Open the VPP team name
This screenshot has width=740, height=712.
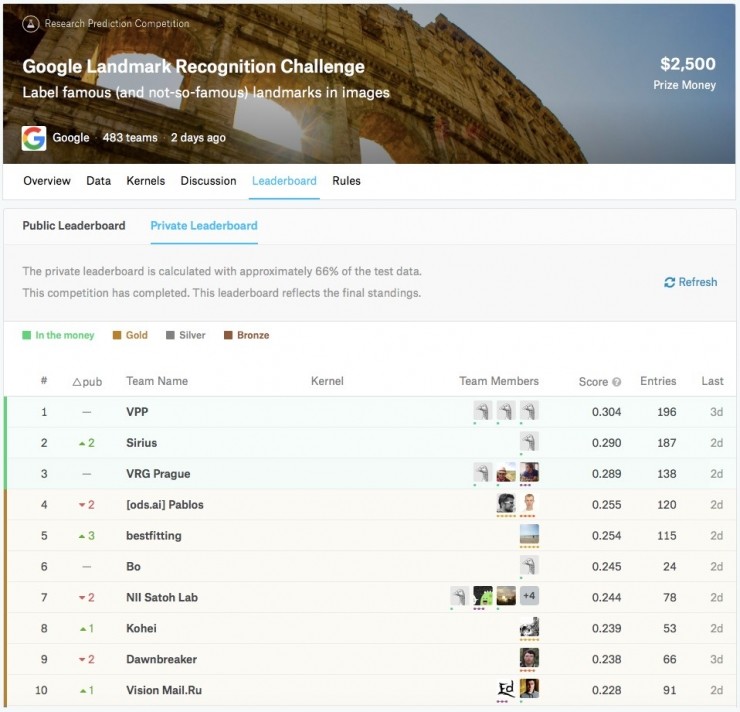pyautogui.click(x=137, y=412)
